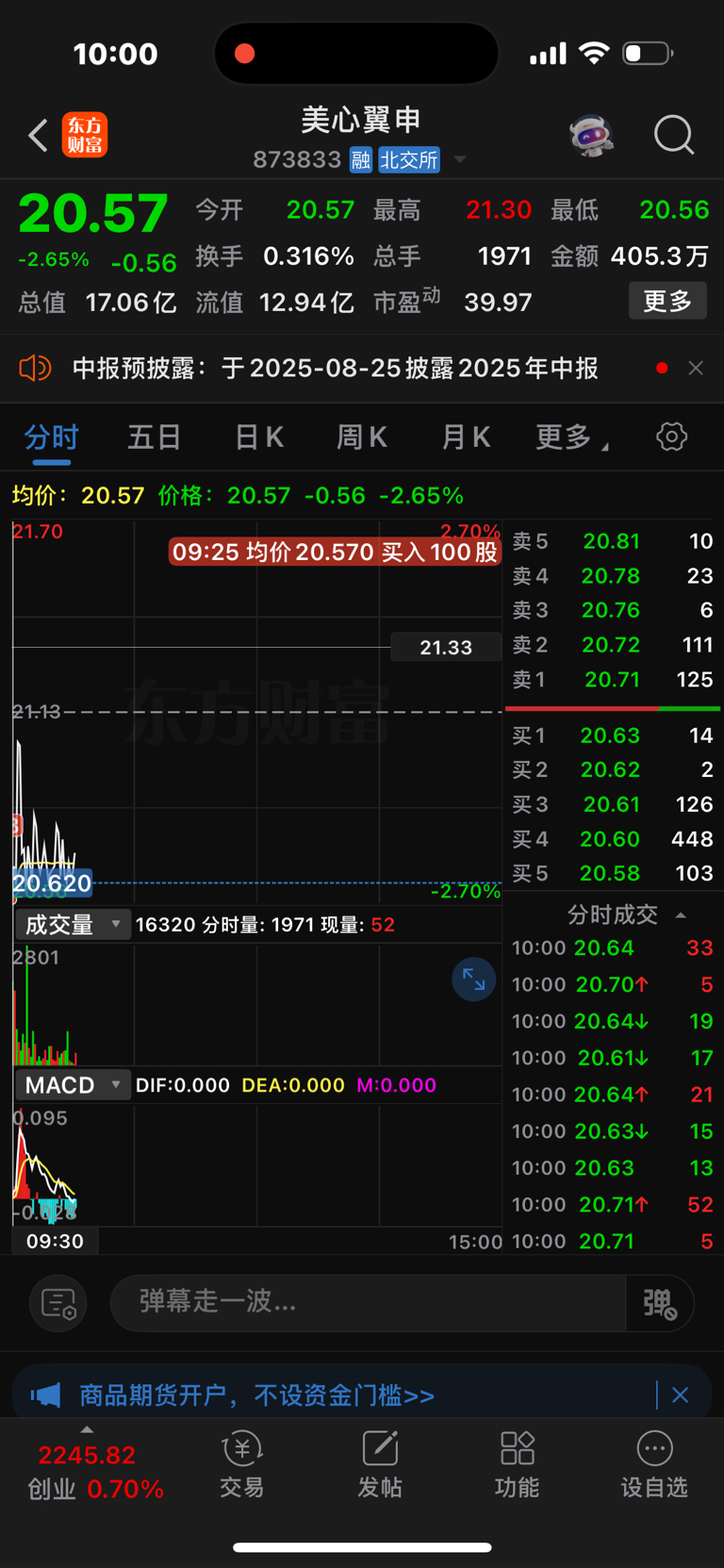Open the robot assistant avatar
This screenshot has width=724, height=1568.
pyautogui.click(x=591, y=136)
